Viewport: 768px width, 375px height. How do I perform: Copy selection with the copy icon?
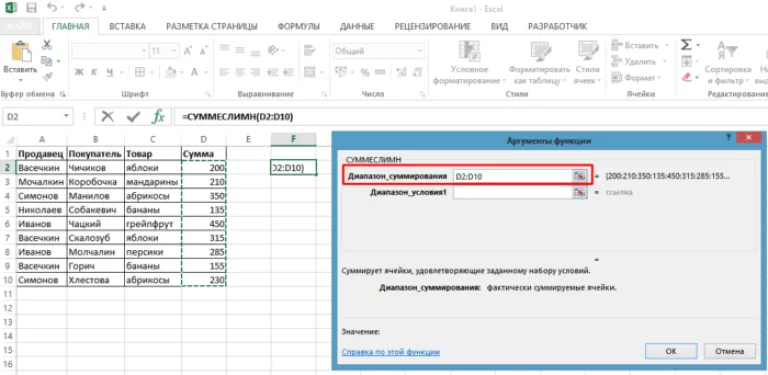click(x=47, y=61)
